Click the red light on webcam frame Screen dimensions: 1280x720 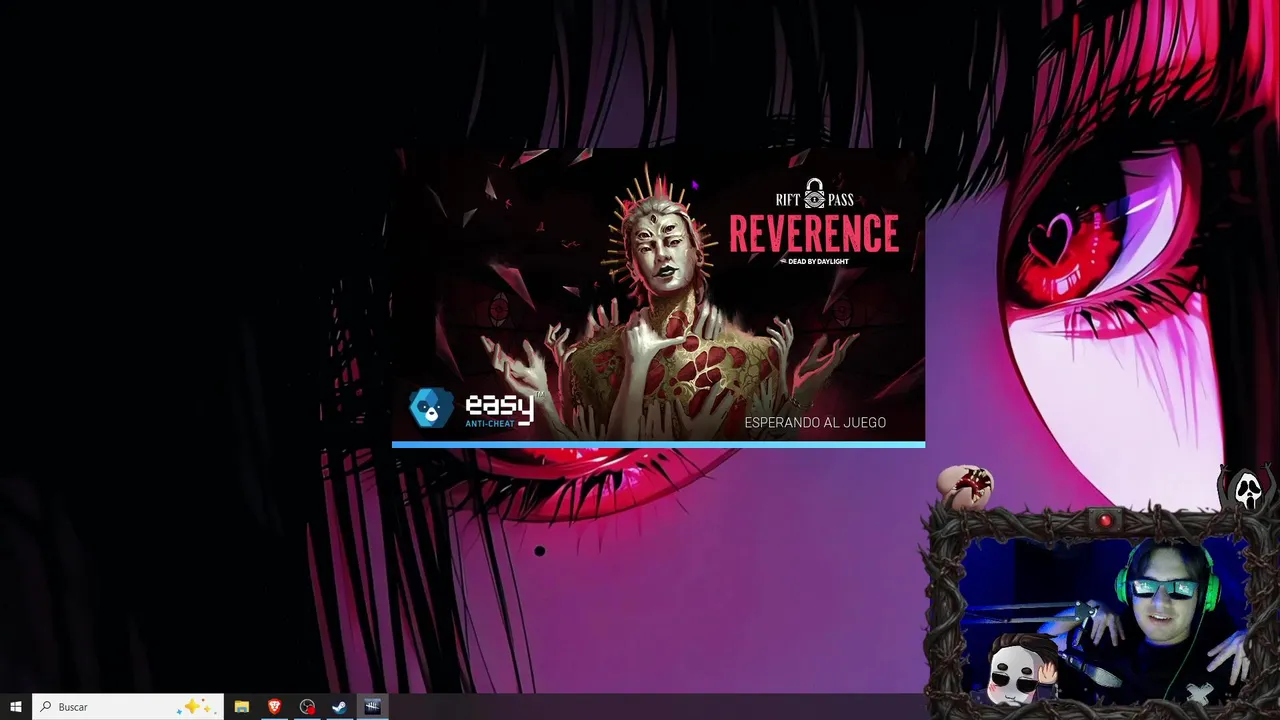pyautogui.click(x=1106, y=520)
